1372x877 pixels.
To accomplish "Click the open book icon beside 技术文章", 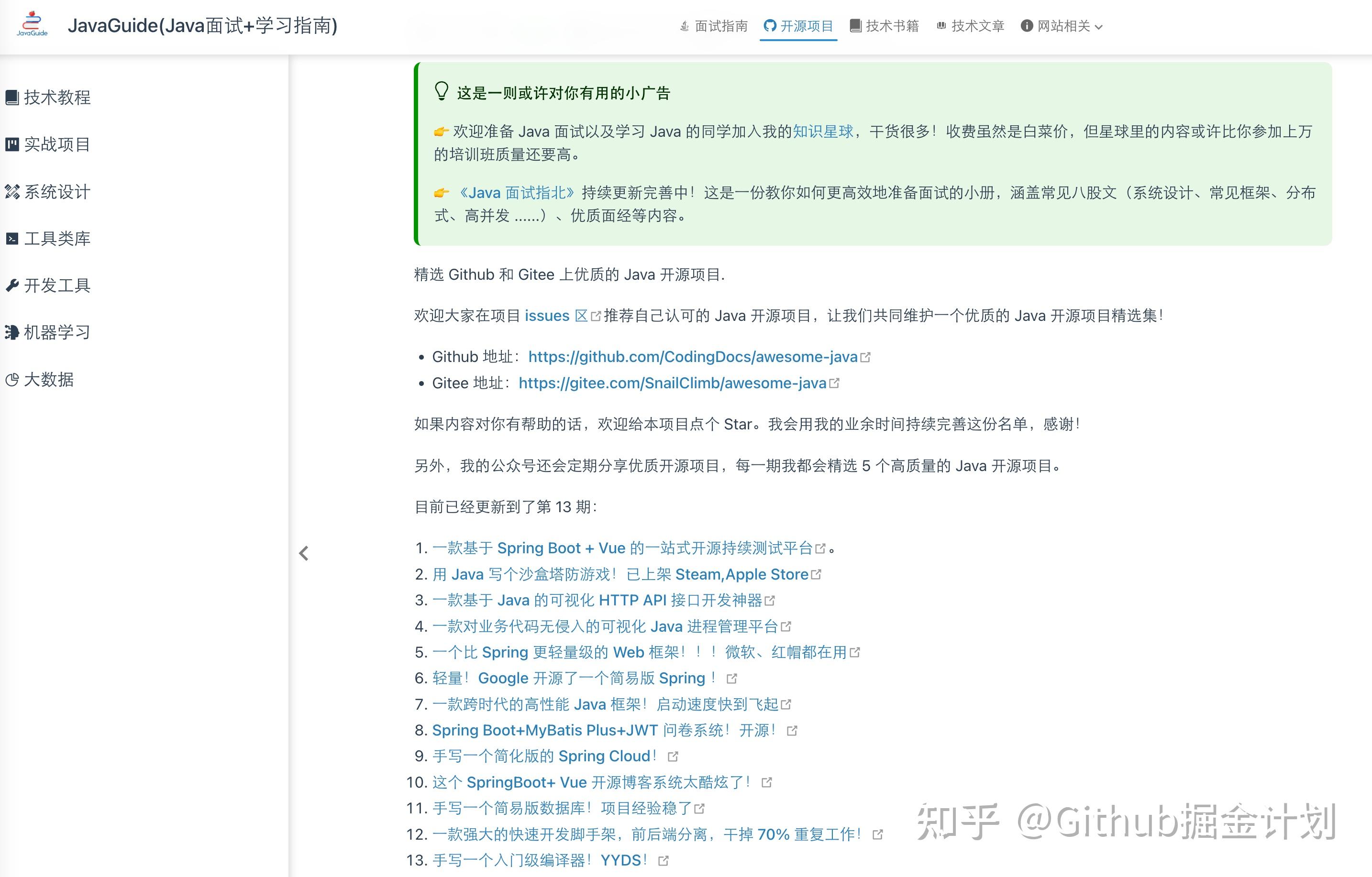I will (941, 26).
